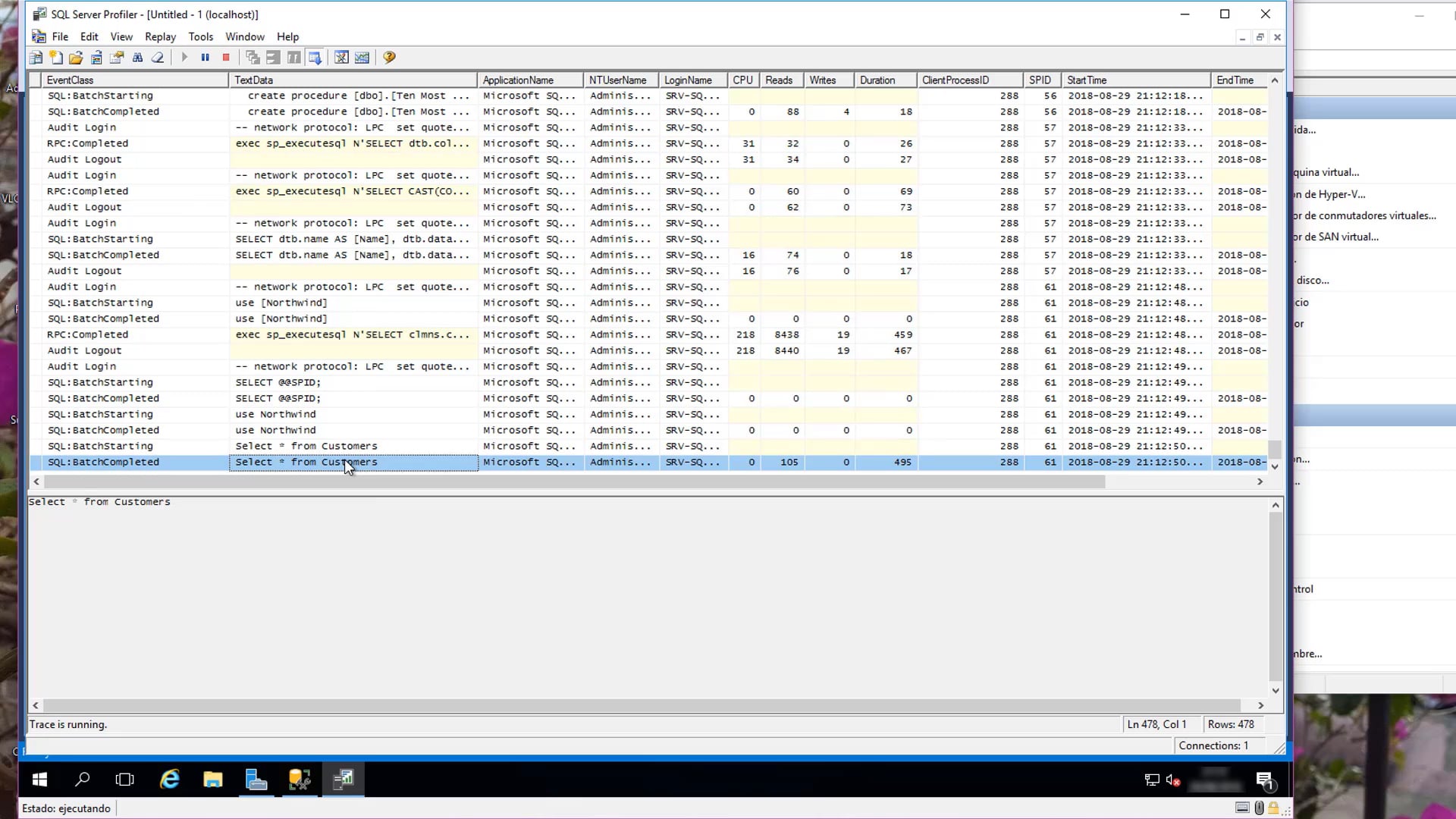This screenshot has width=1456, height=819.
Task: Pause the running trace
Action: click(x=206, y=57)
